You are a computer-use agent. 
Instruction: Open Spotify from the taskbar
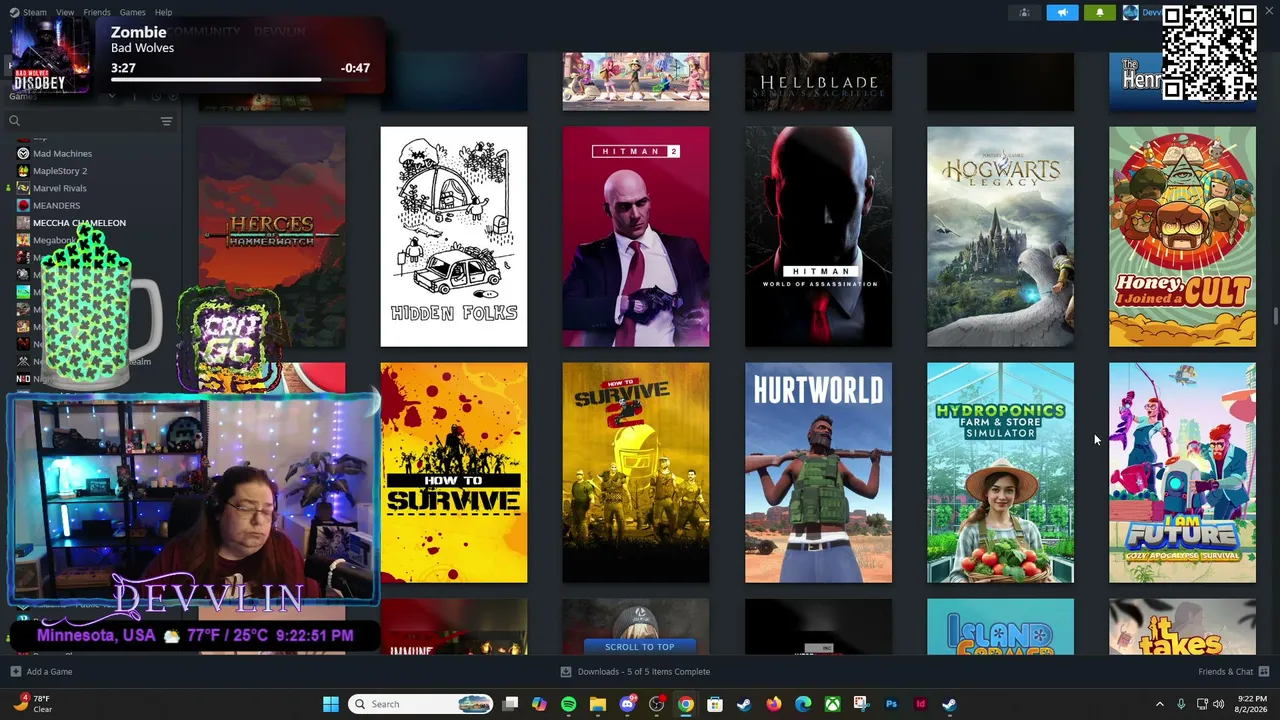(x=568, y=704)
